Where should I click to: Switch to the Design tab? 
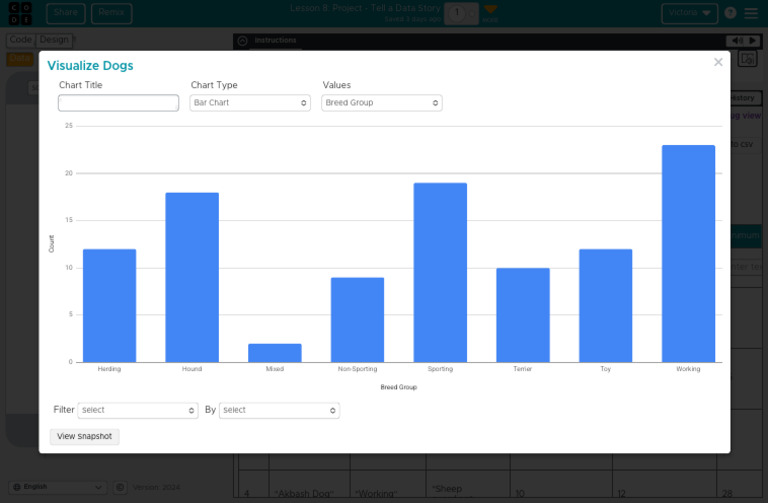[x=54, y=40]
